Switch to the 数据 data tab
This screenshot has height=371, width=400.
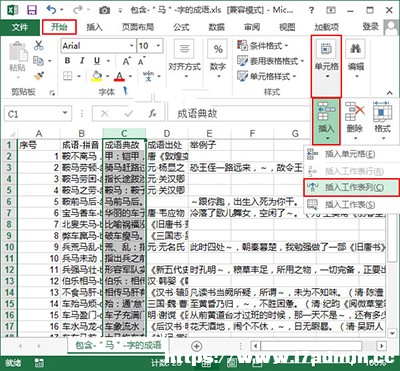point(217,27)
